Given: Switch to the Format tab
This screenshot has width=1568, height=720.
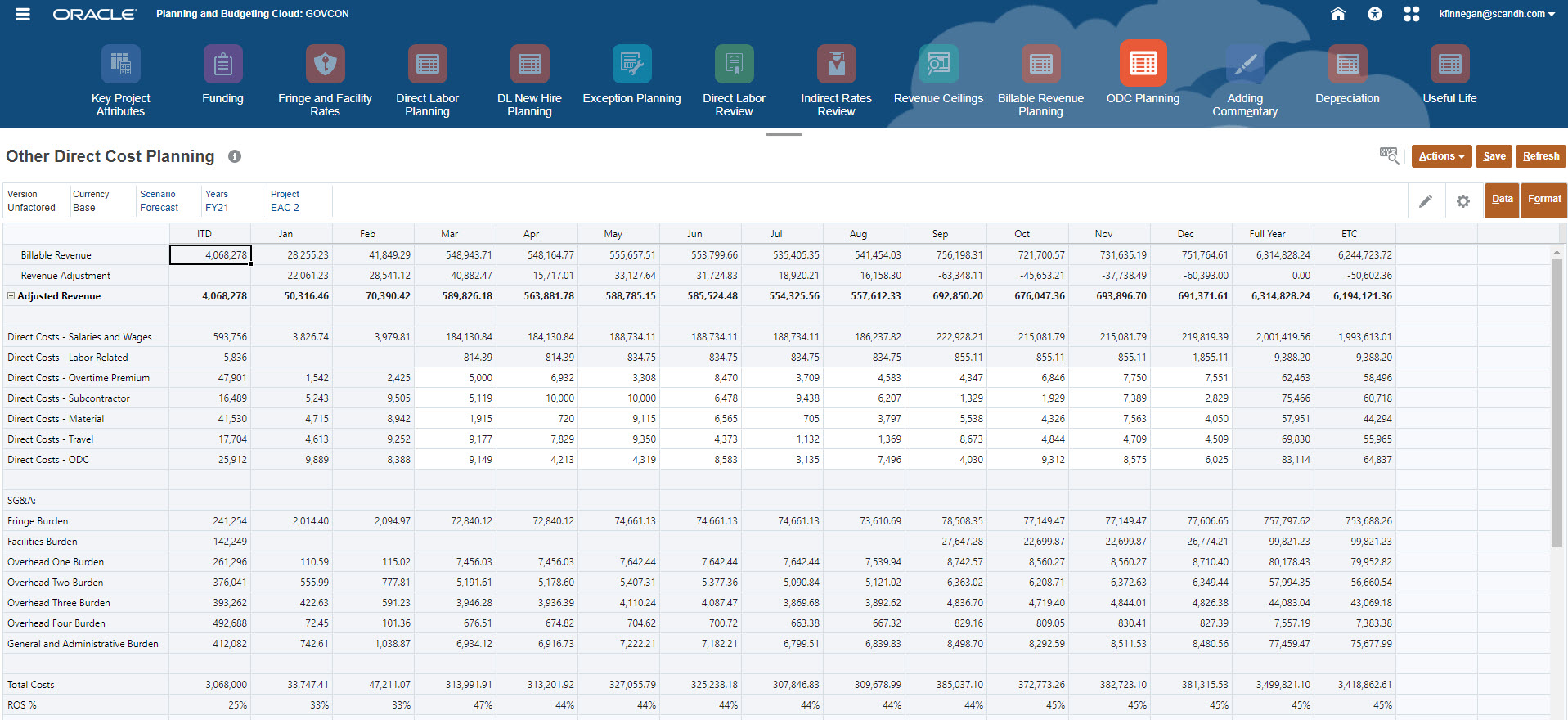Looking at the screenshot, I should 1544,199.
